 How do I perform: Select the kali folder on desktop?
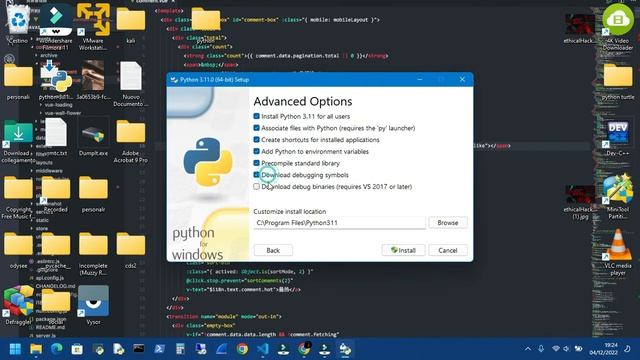click(x=131, y=24)
